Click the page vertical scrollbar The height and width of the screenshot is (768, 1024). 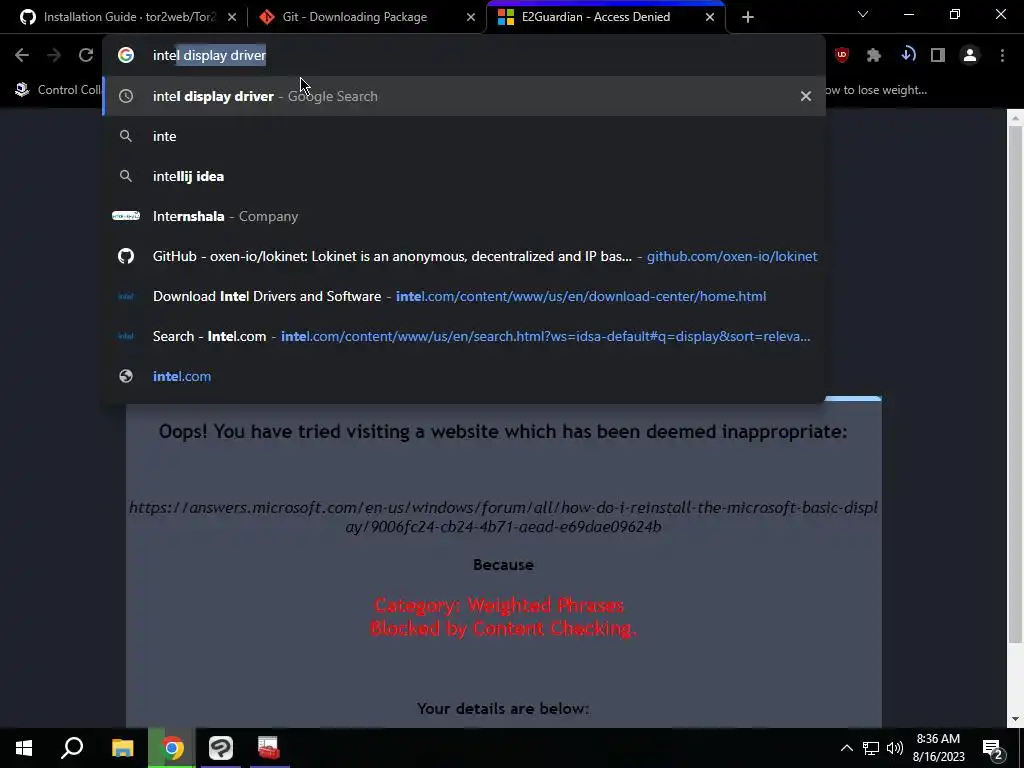coord(1015,385)
